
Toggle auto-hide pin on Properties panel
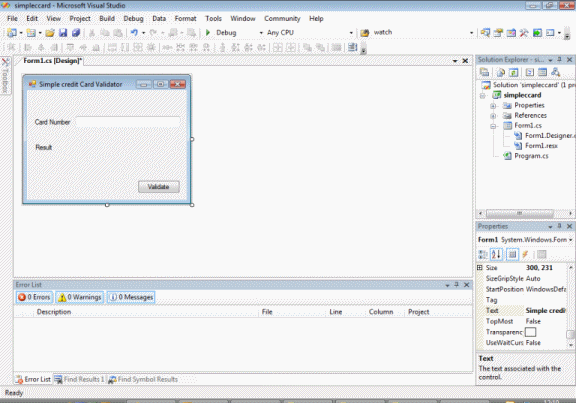pyautogui.click(x=559, y=226)
